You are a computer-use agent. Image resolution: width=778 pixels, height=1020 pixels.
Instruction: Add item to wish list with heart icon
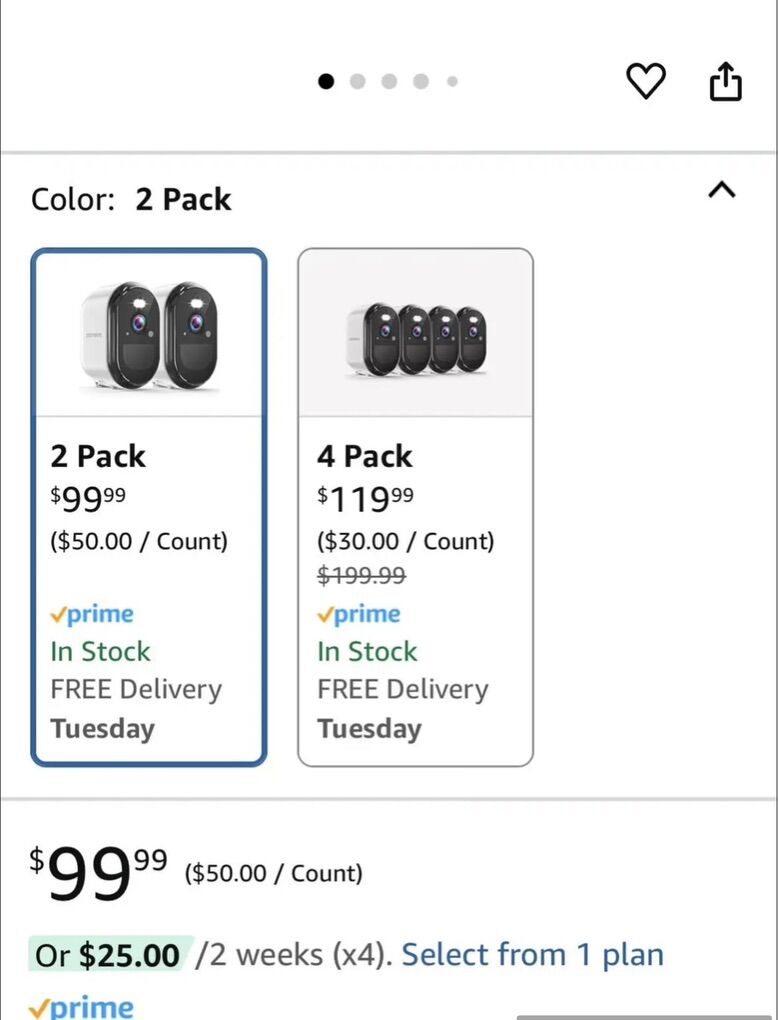pos(645,81)
